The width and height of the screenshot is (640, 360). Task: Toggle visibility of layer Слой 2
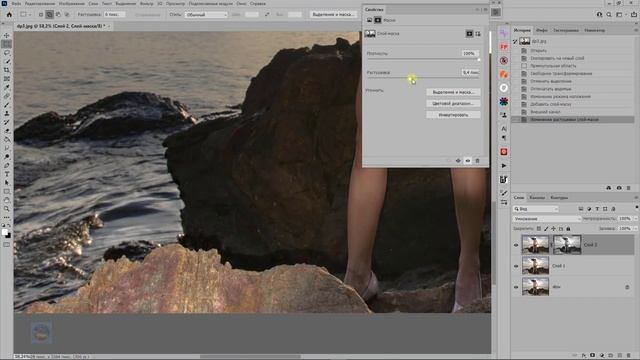[x=516, y=245]
